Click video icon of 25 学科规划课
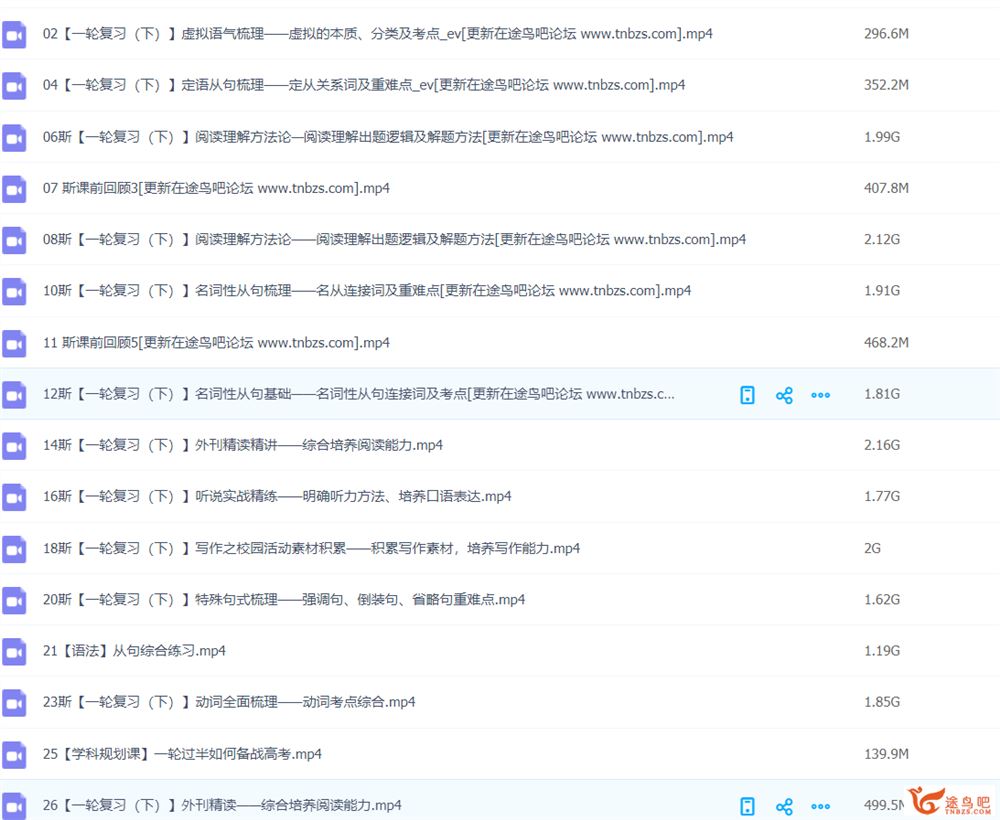The image size is (1000, 820). click(x=14, y=755)
